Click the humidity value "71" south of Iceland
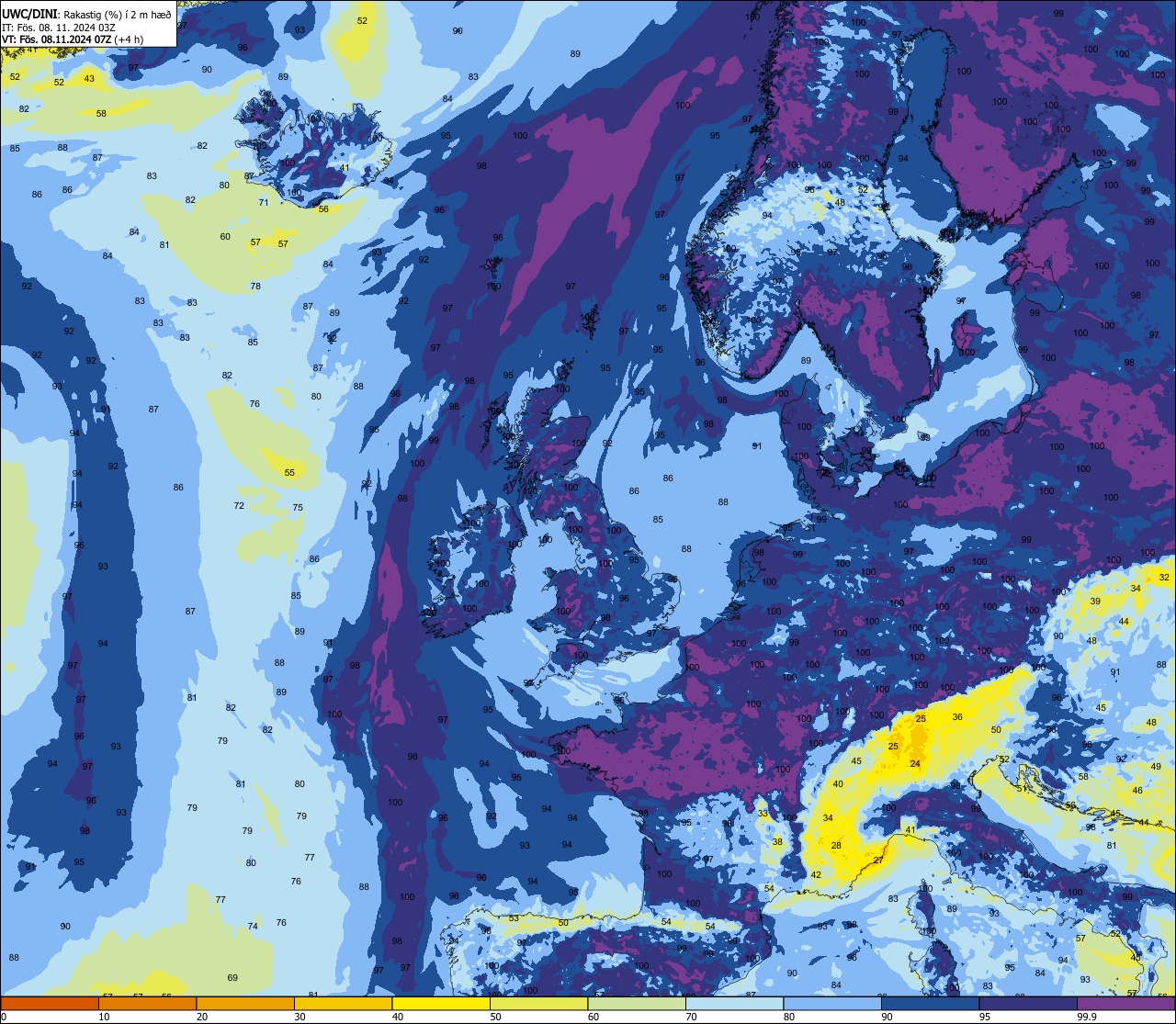This screenshot has width=1176, height=1024. point(264,202)
